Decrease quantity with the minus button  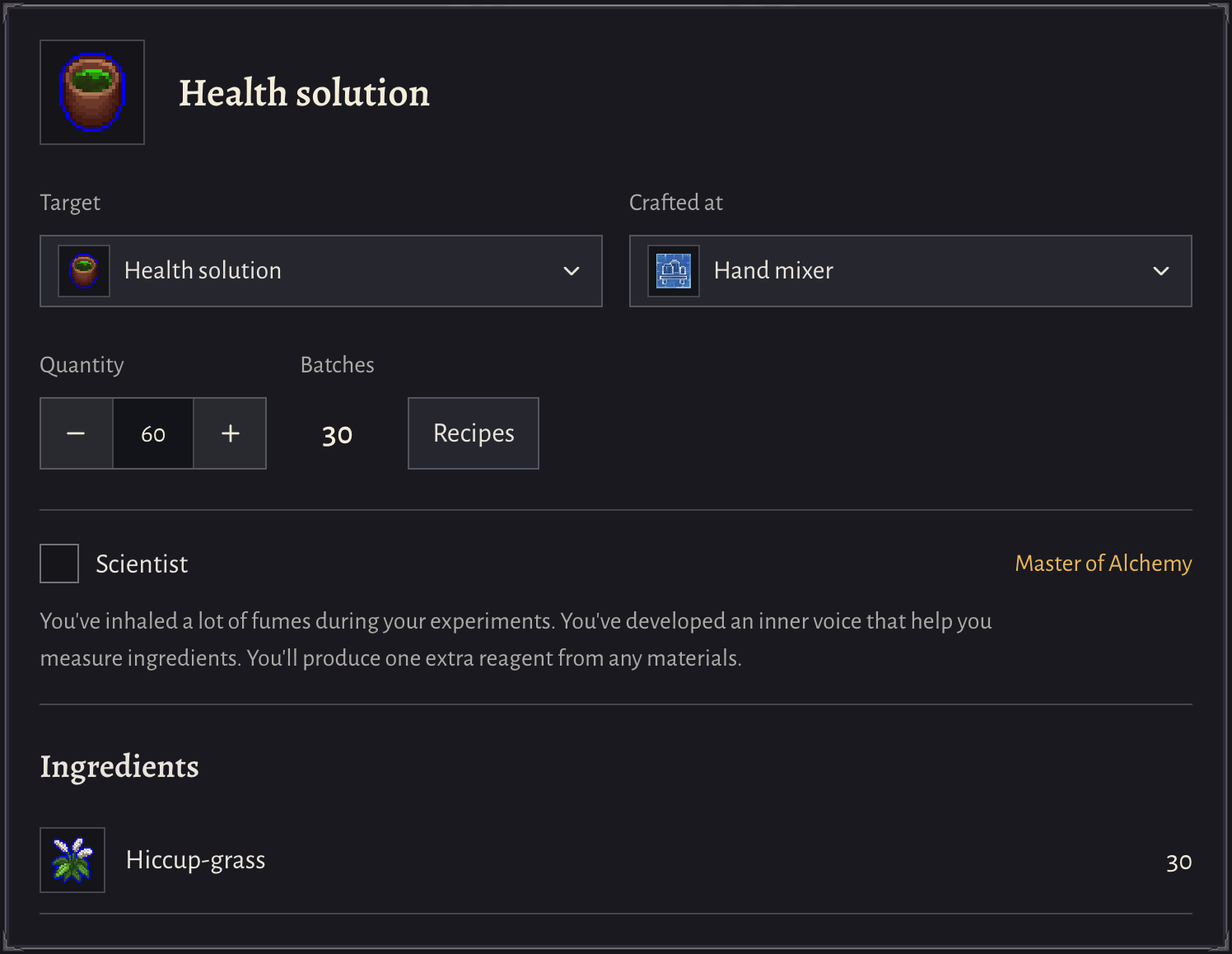77,433
